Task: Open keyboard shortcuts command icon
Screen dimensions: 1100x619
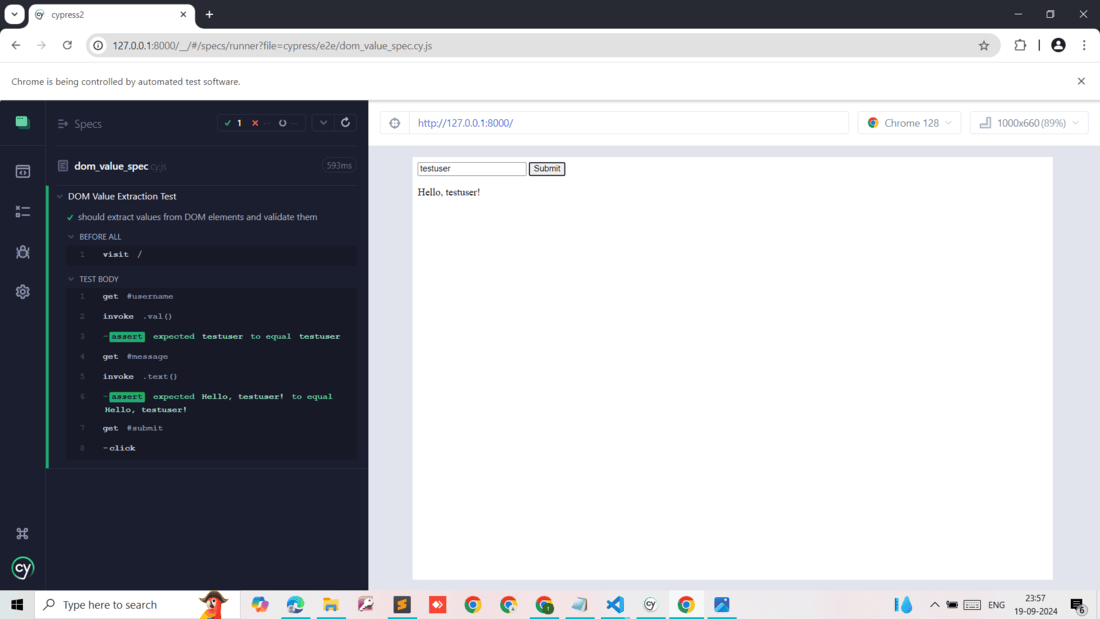Action: pos(22,533)
